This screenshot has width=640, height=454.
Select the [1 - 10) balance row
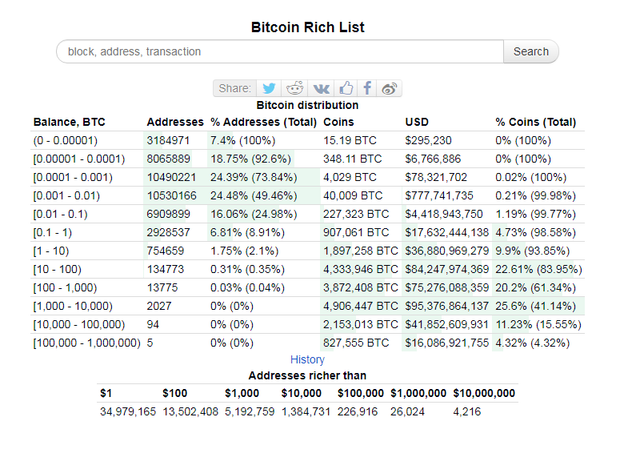(307, 251)
